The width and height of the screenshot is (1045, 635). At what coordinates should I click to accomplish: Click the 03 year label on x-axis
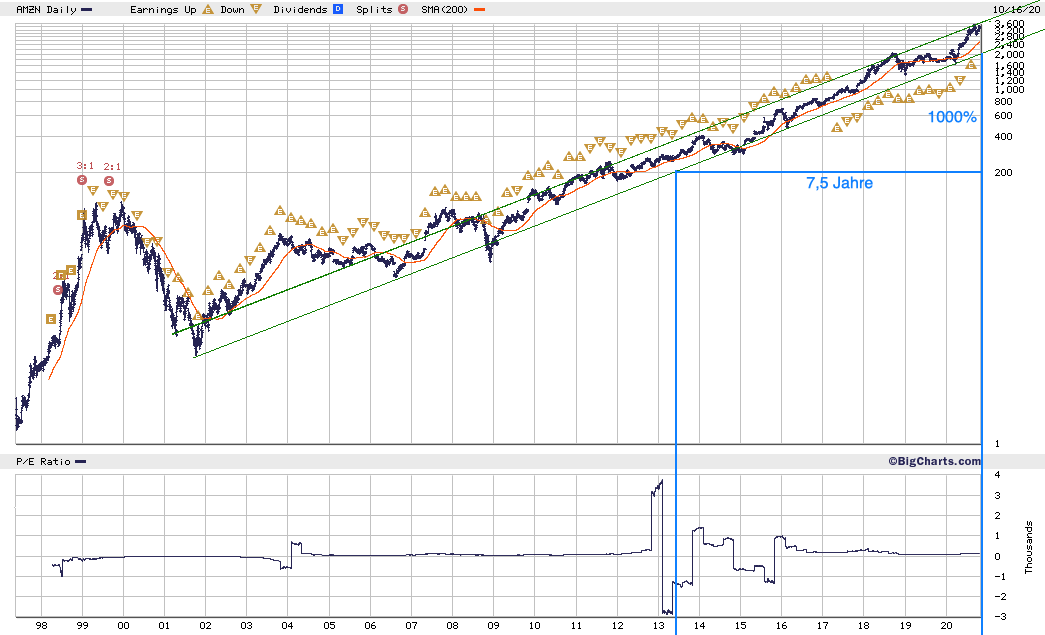tap(247, 626)
